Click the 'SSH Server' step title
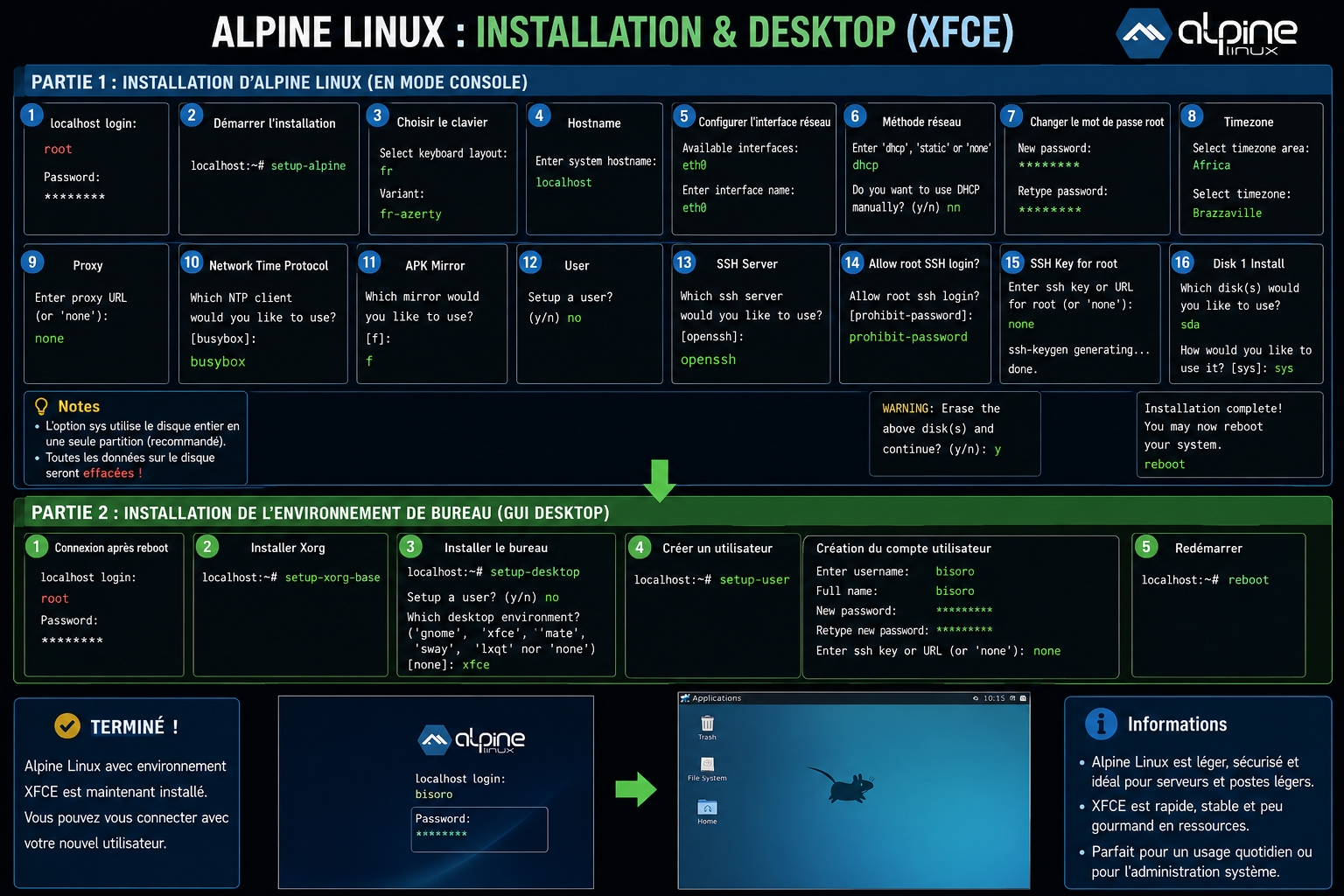Screen dimensions: 1344x896 (x=747, y=264)
